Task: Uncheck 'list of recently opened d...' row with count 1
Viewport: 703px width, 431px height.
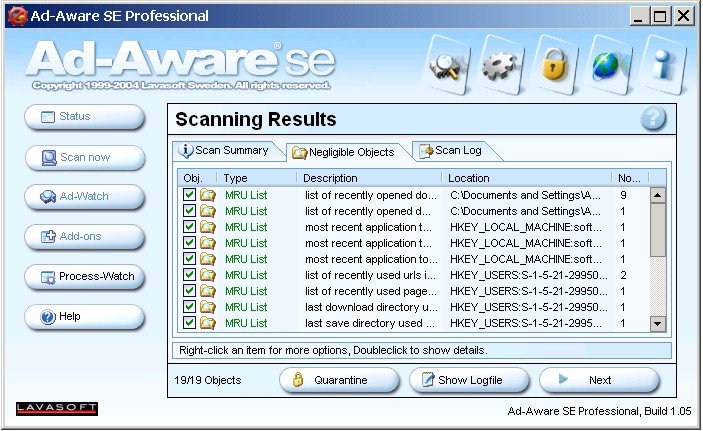Action: (189, 211)
